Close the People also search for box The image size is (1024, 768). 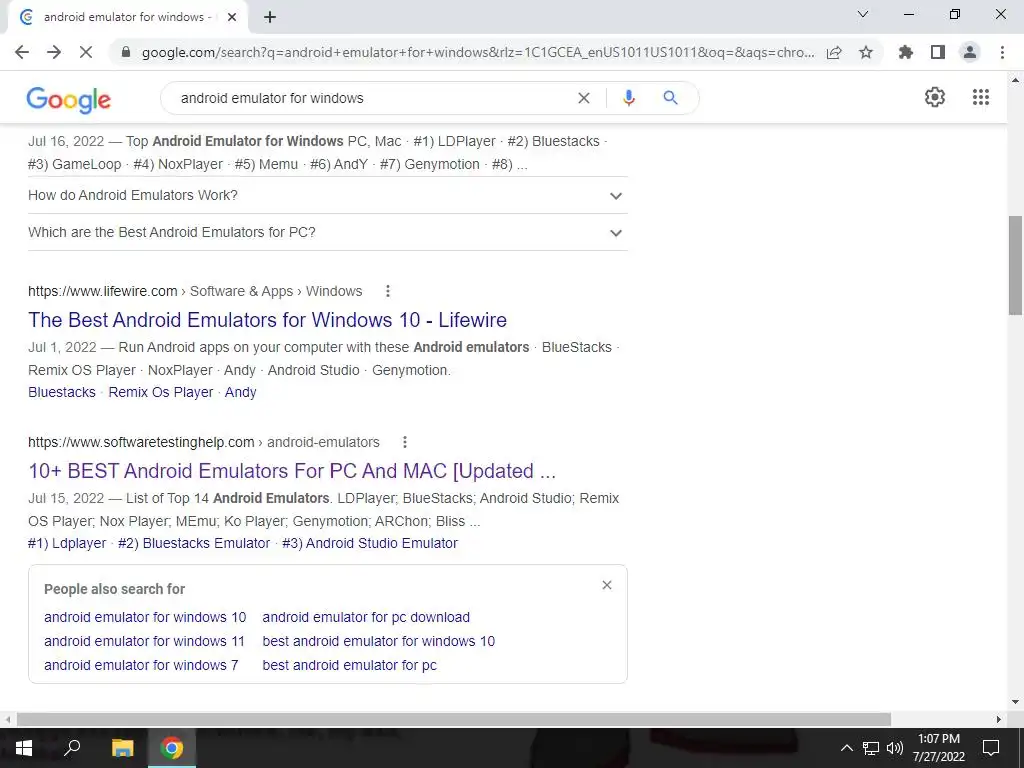(607, 585)
